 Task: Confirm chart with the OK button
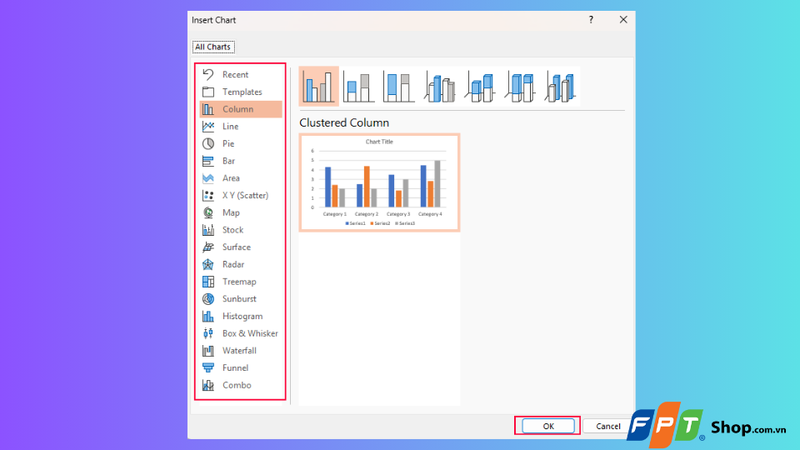548,426
